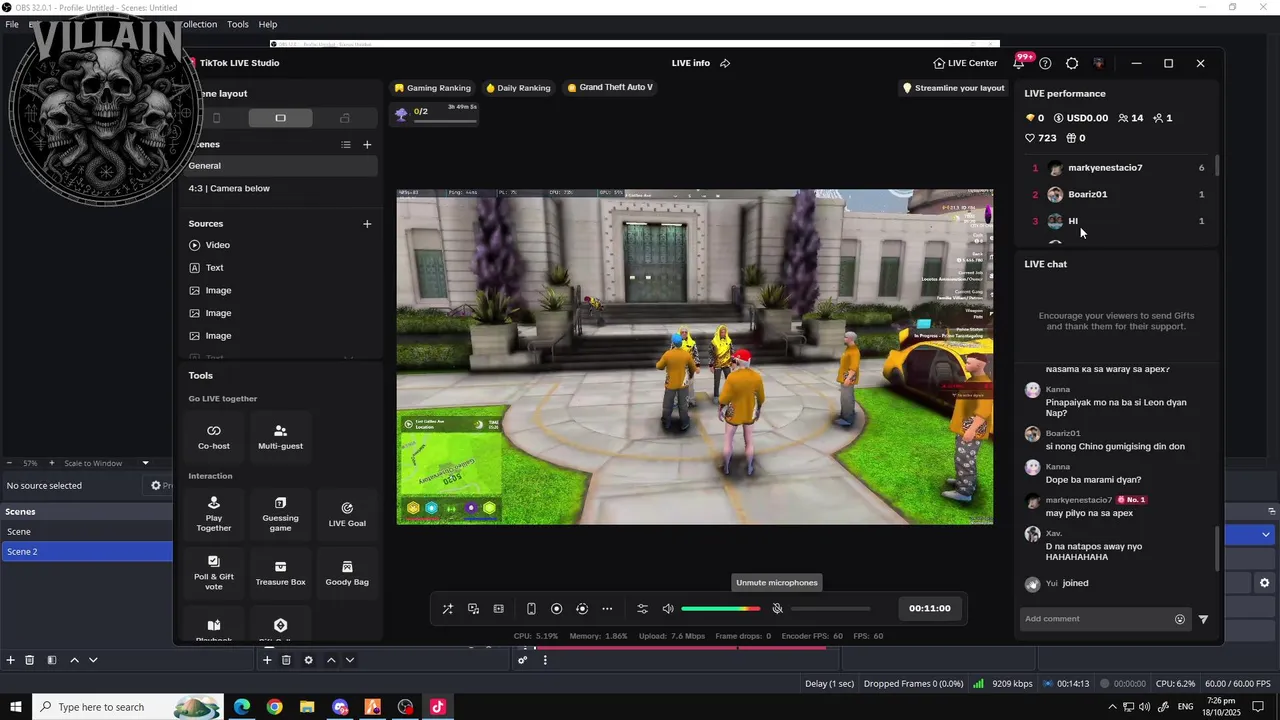Open the help question mark icon
This screenshot has height=720, width=1280.
tap(1045, 63)
